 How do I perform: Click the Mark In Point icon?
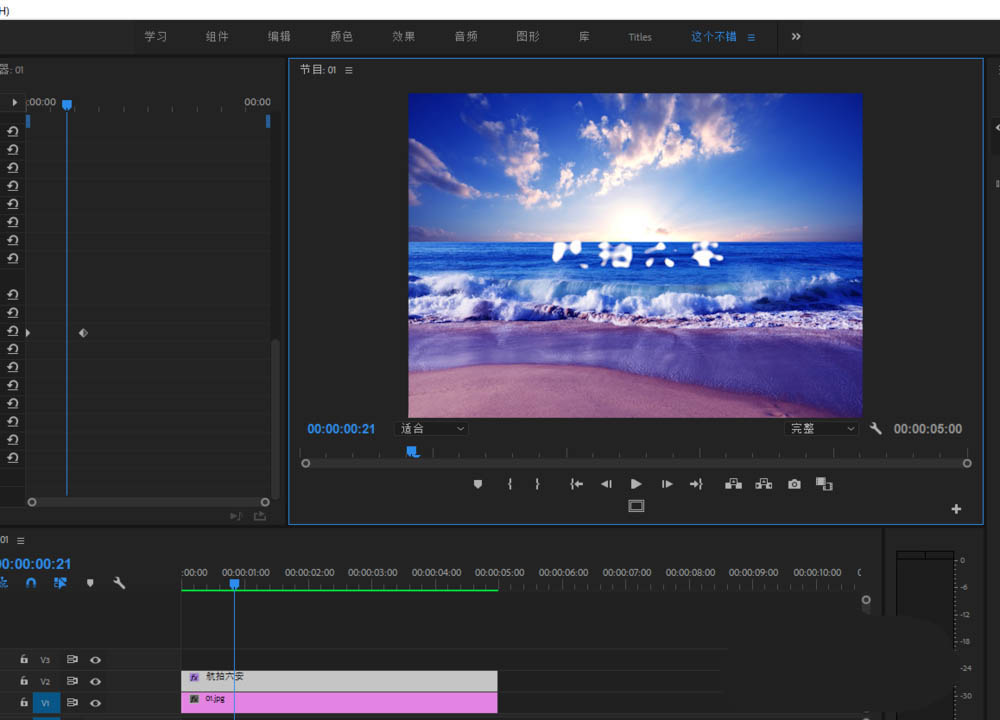(510, 484)
